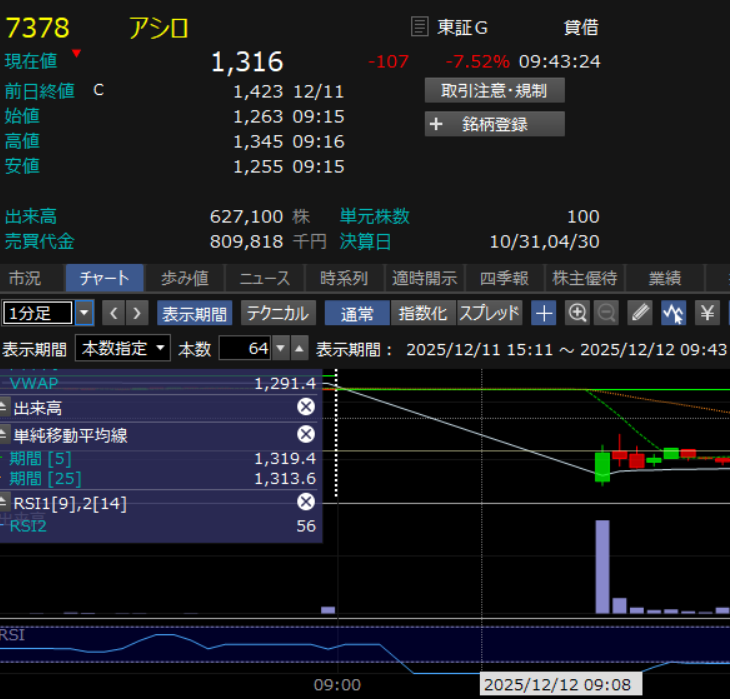730x699 pixels.
Task: Select the pencil drawing tool
Action: click(x=640, y=313)
